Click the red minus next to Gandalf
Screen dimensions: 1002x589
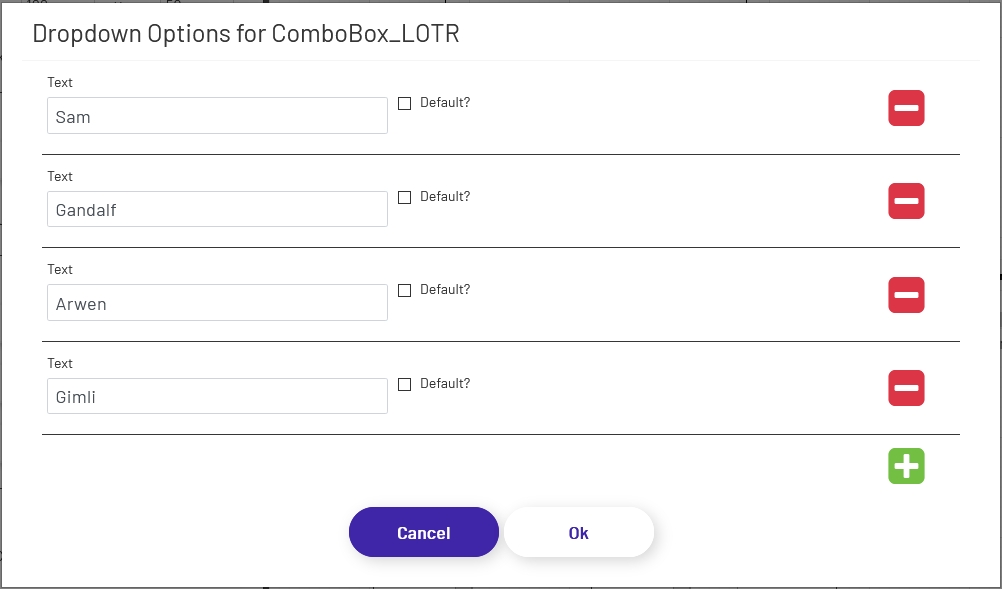click(x=905, y=201)
